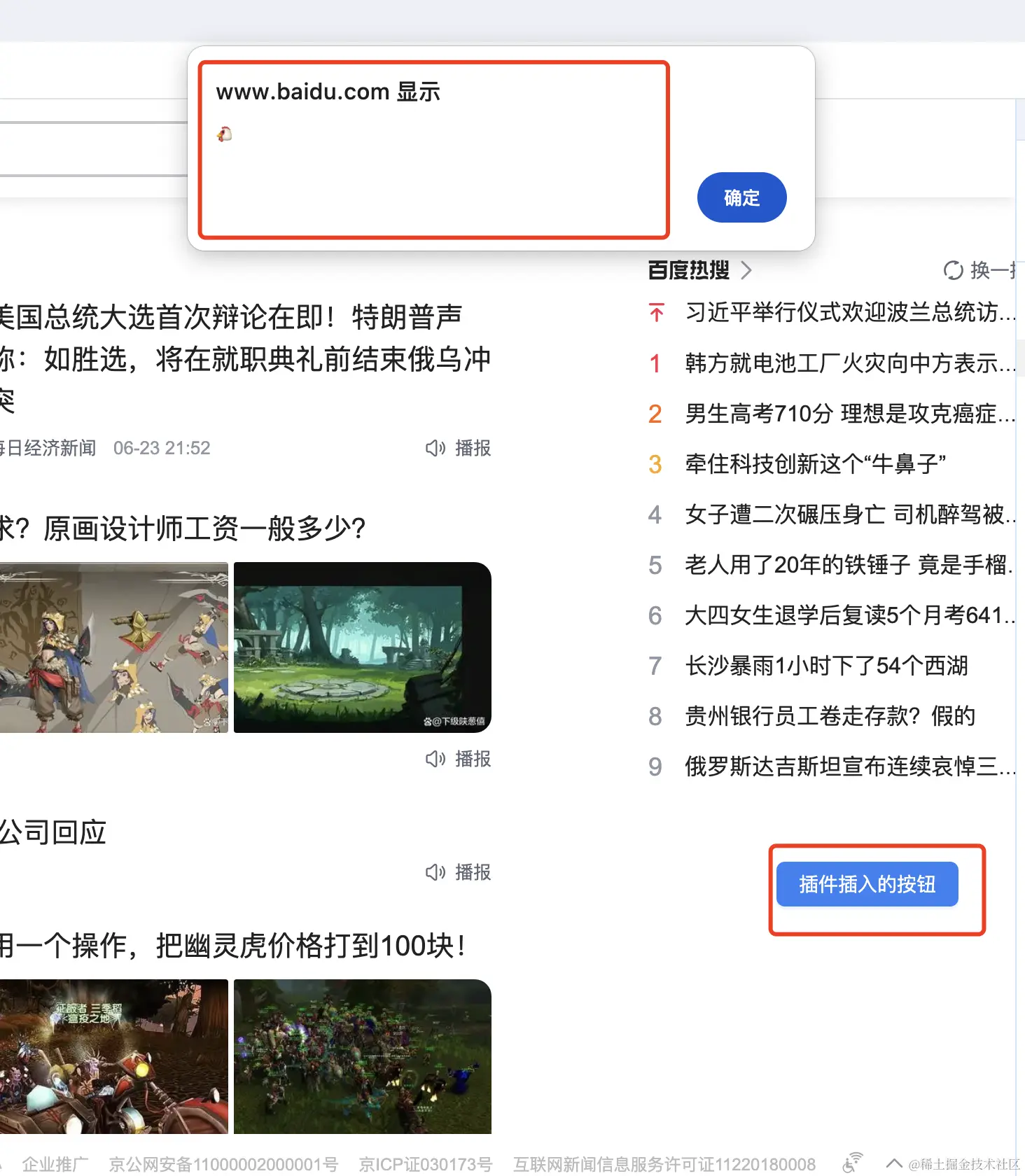The width and height of the screenshot is (1025, 1176).
Task: Open the 京公网安备11000002000001号 footer link
Action: pyautogui.click(x=223, y=1164)
